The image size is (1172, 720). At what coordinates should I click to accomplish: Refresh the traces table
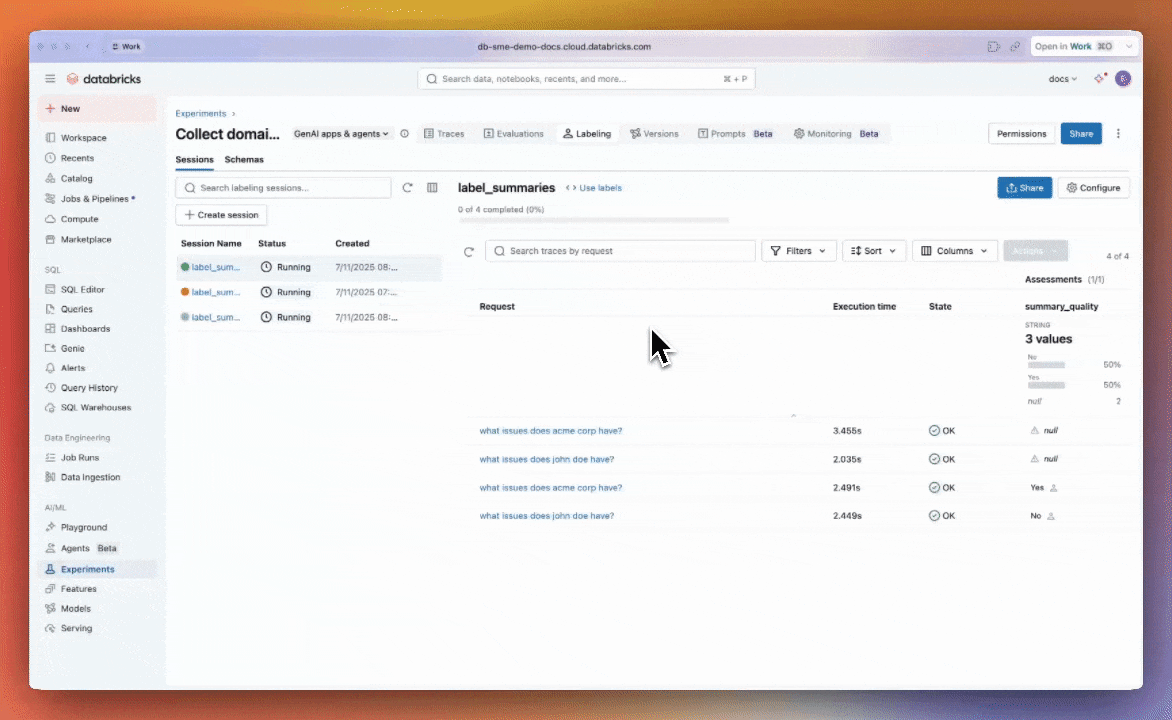(469, 252)
